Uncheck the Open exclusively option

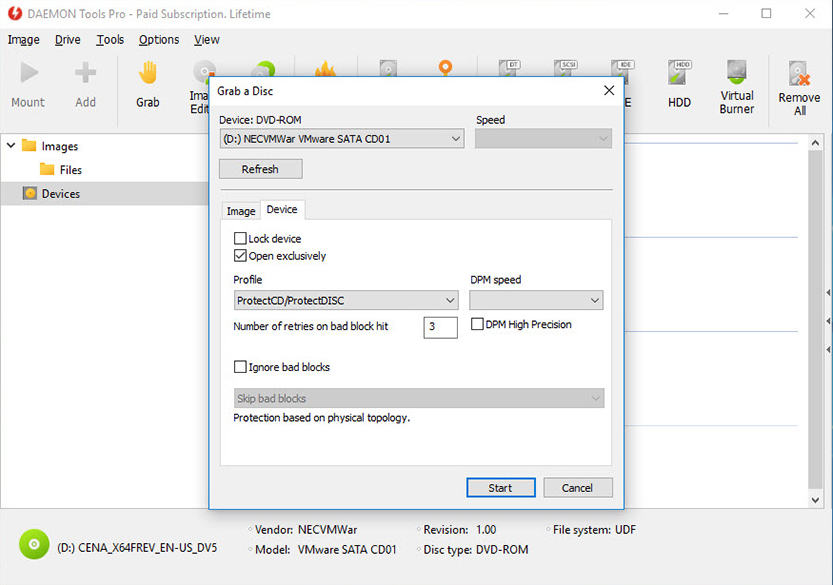(240, 255)
